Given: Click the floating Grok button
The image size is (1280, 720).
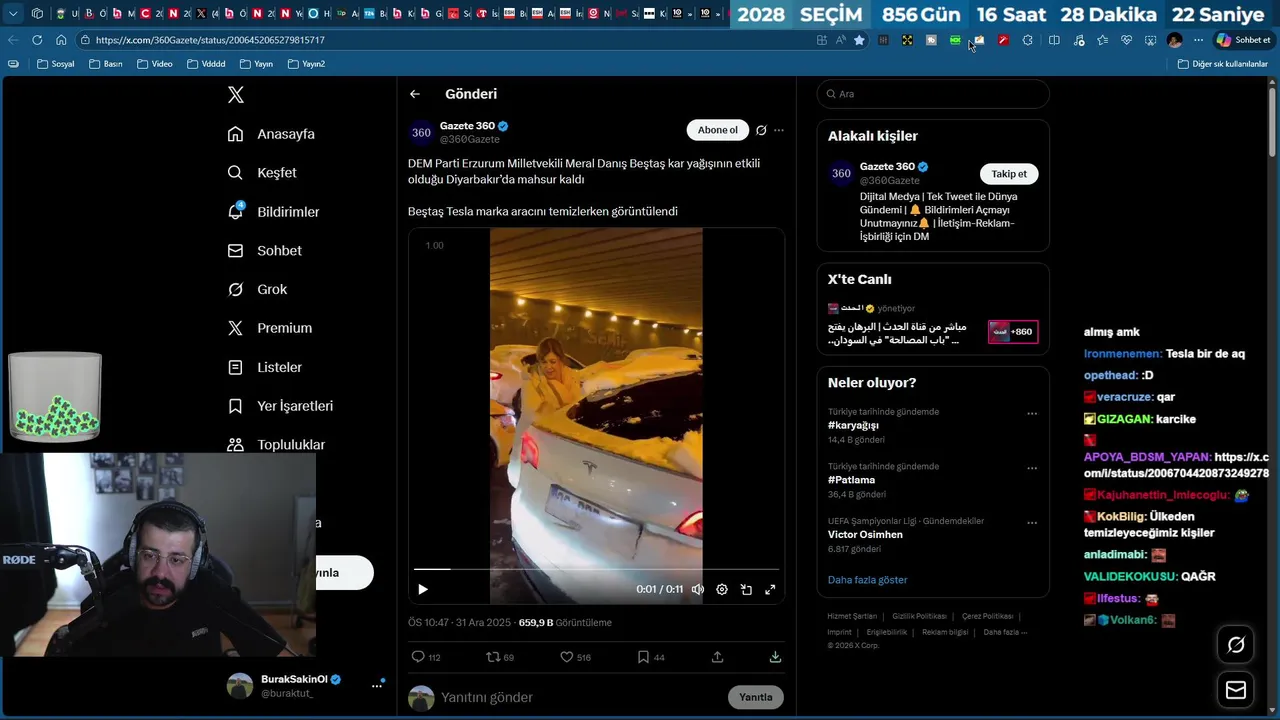Looking at the screenshot, I should 1236,645.
